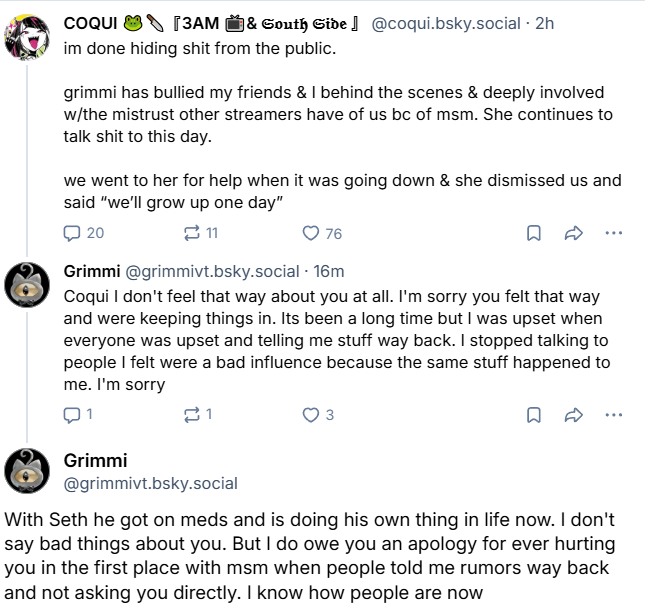Reply to COQUI's post
Image resolution: width=645 pixels, height=610 pixels.
coord(72,233)
